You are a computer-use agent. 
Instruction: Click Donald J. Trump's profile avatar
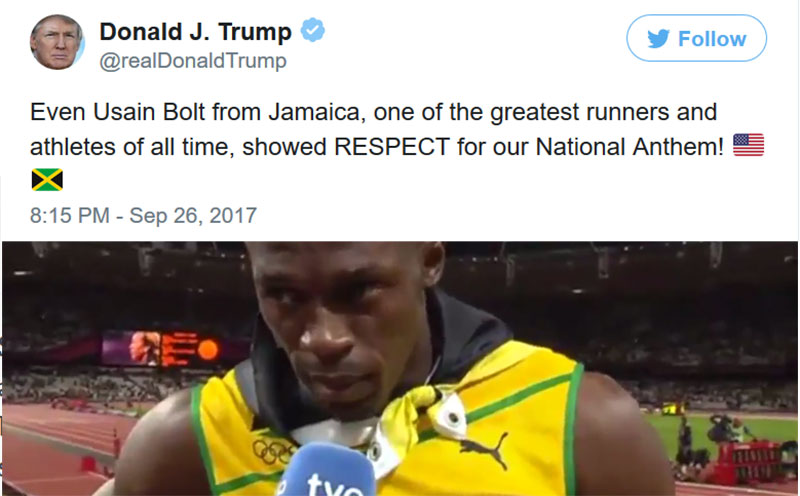pyautogui.click(x=57, y=42)
